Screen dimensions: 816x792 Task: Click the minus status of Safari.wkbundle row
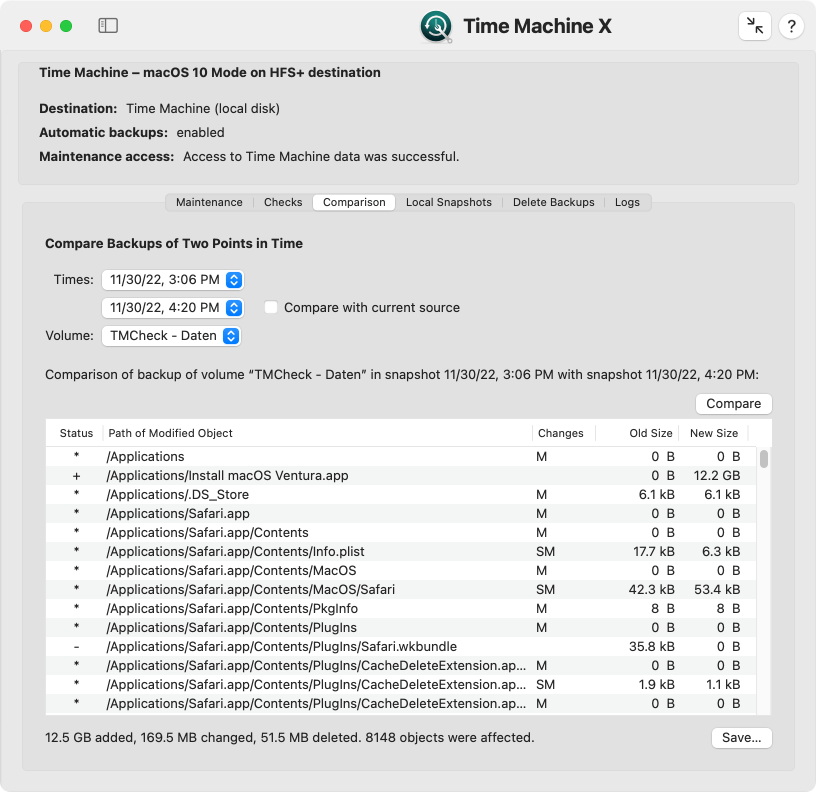(x=76, y=647)
